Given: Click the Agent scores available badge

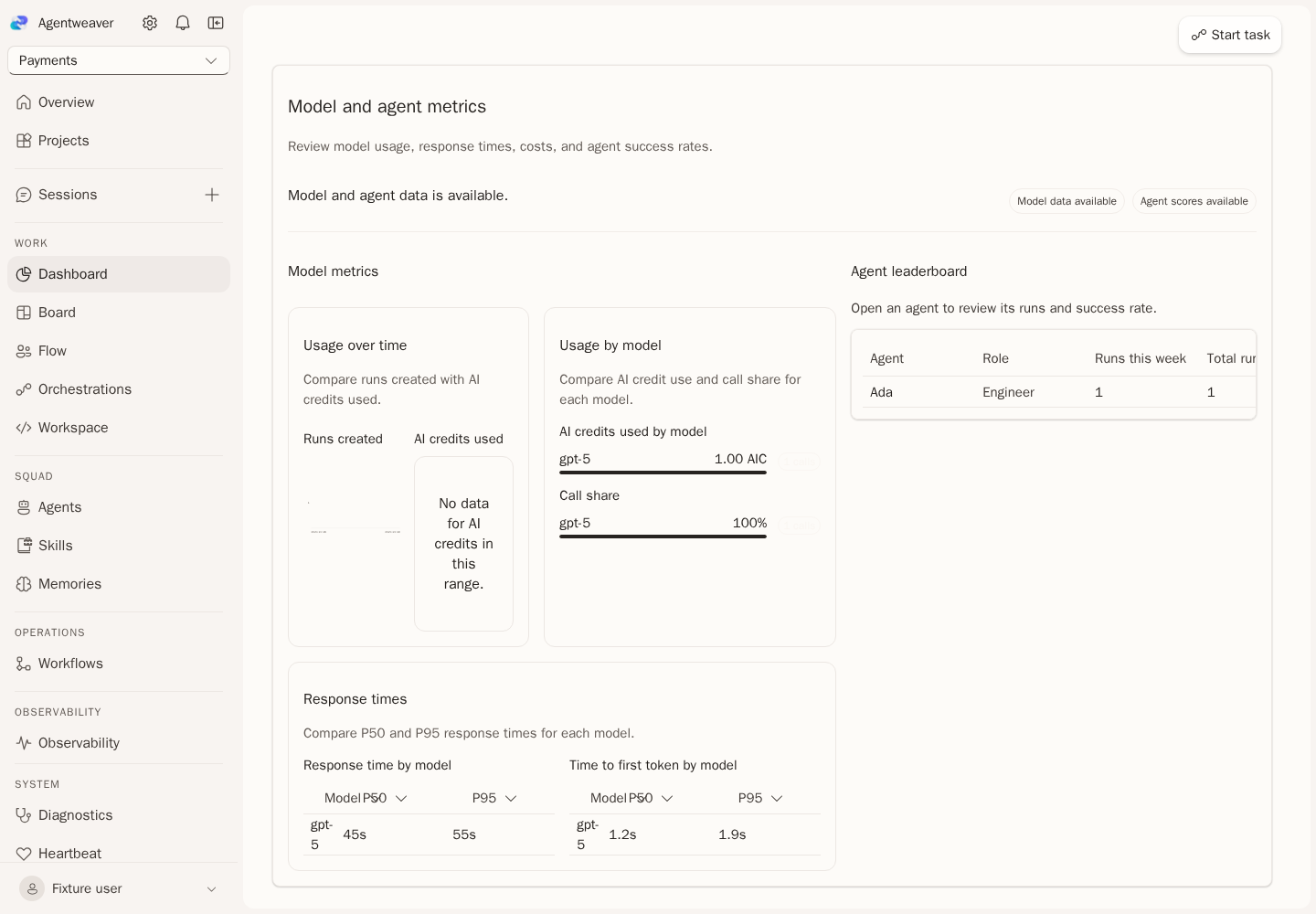Looking at the screenshot, I should point(1194,201).
